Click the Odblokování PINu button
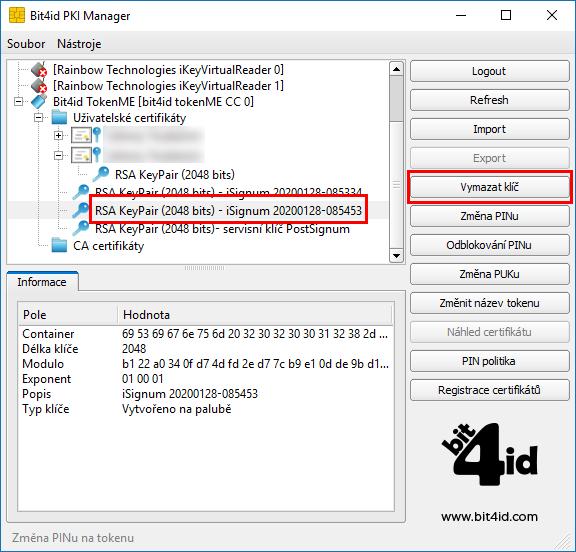This screenshot has height=552, width=576. pos(489,245)
